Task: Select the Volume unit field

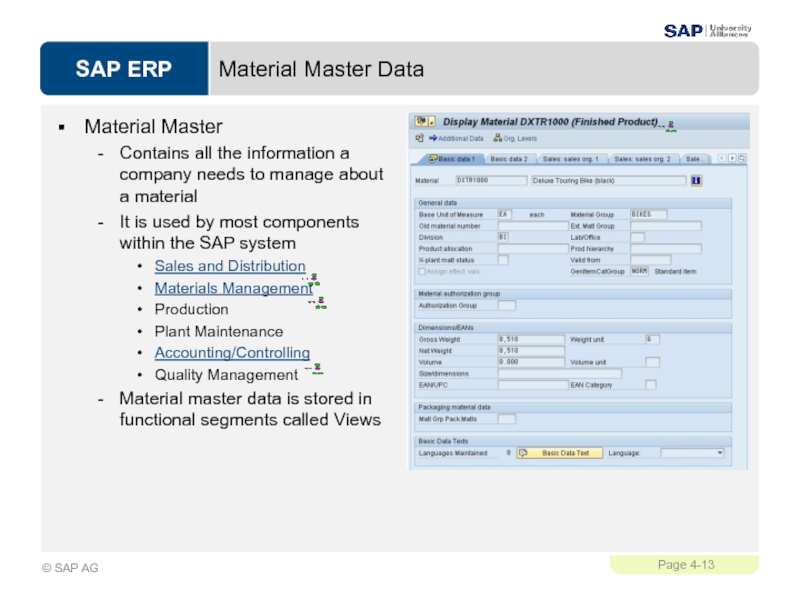Action: tap(653, 362)
